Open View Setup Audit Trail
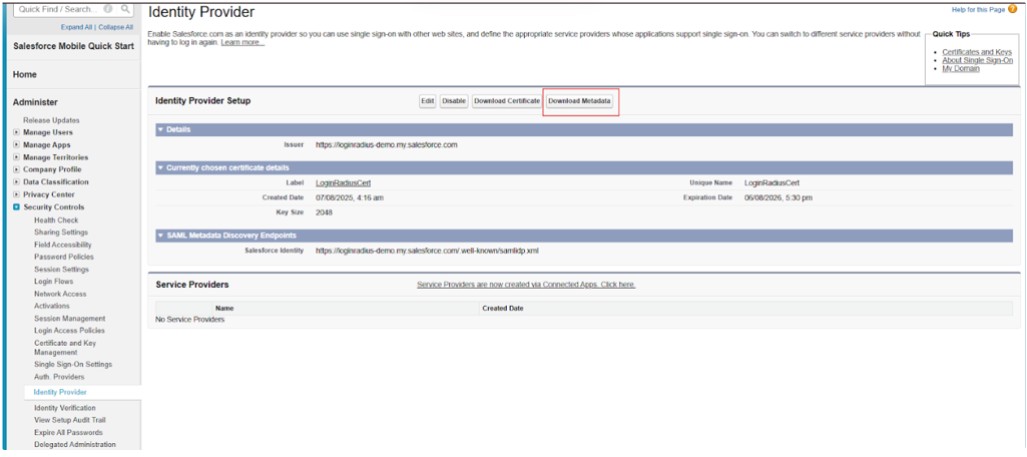The height and width of the screenshot is (457, 1027). (70, 420)
